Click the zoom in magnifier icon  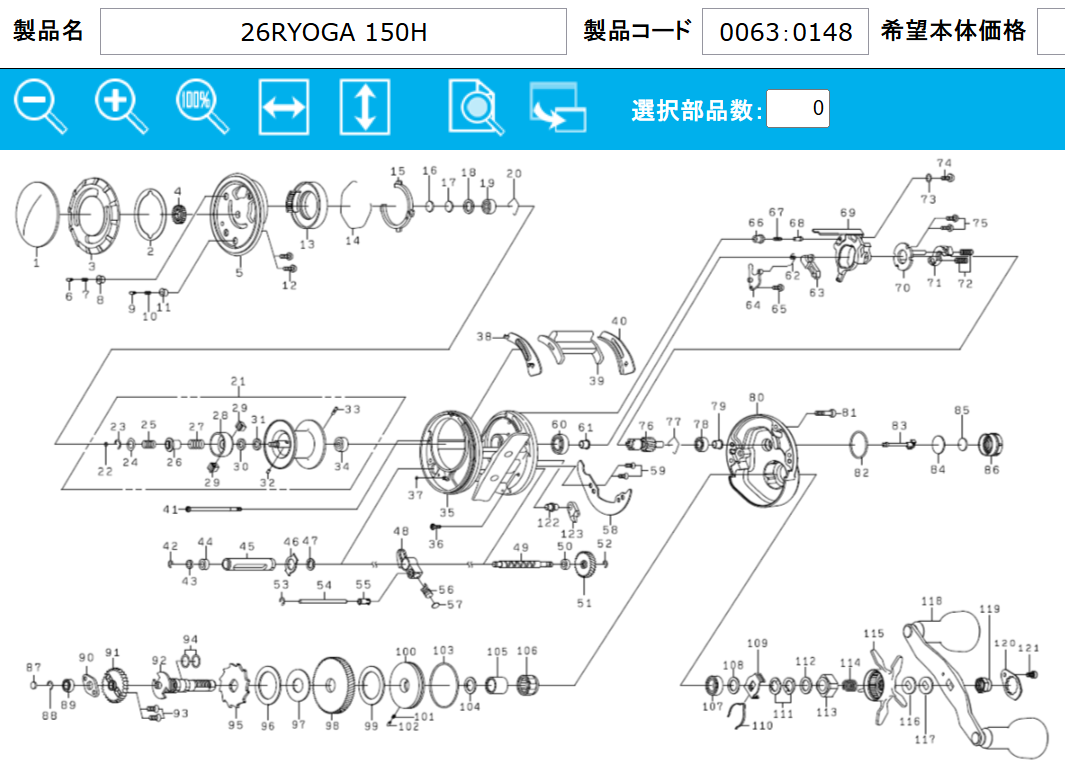coord(121,106)
